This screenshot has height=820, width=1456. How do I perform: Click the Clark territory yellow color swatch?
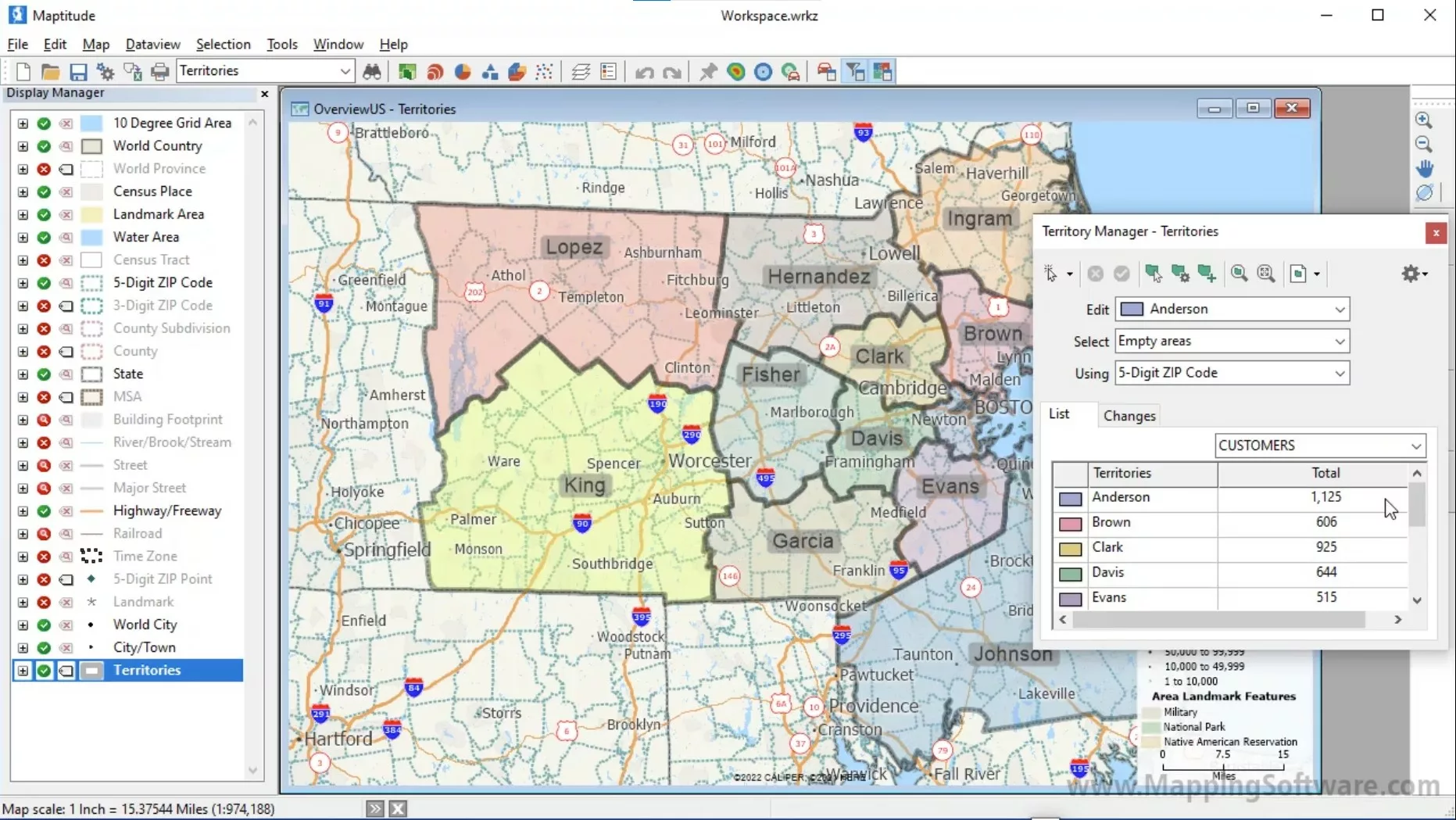1070,548
